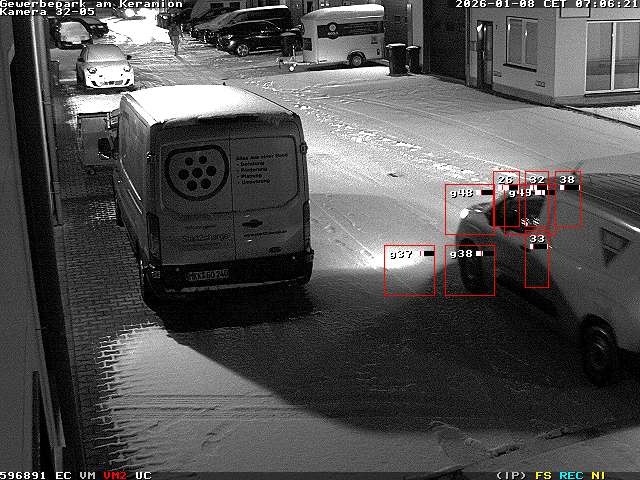This screenshot has height=480, width=640.
Task: Click the yellow FS status label
Action: click(x=543, y=475)
